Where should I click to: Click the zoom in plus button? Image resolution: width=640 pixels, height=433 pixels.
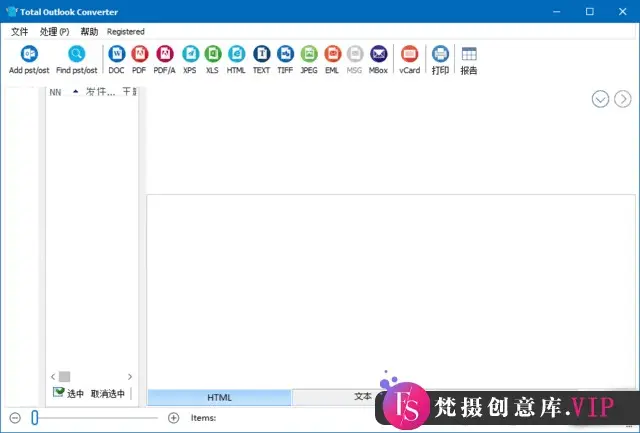[x=173, y=418]
